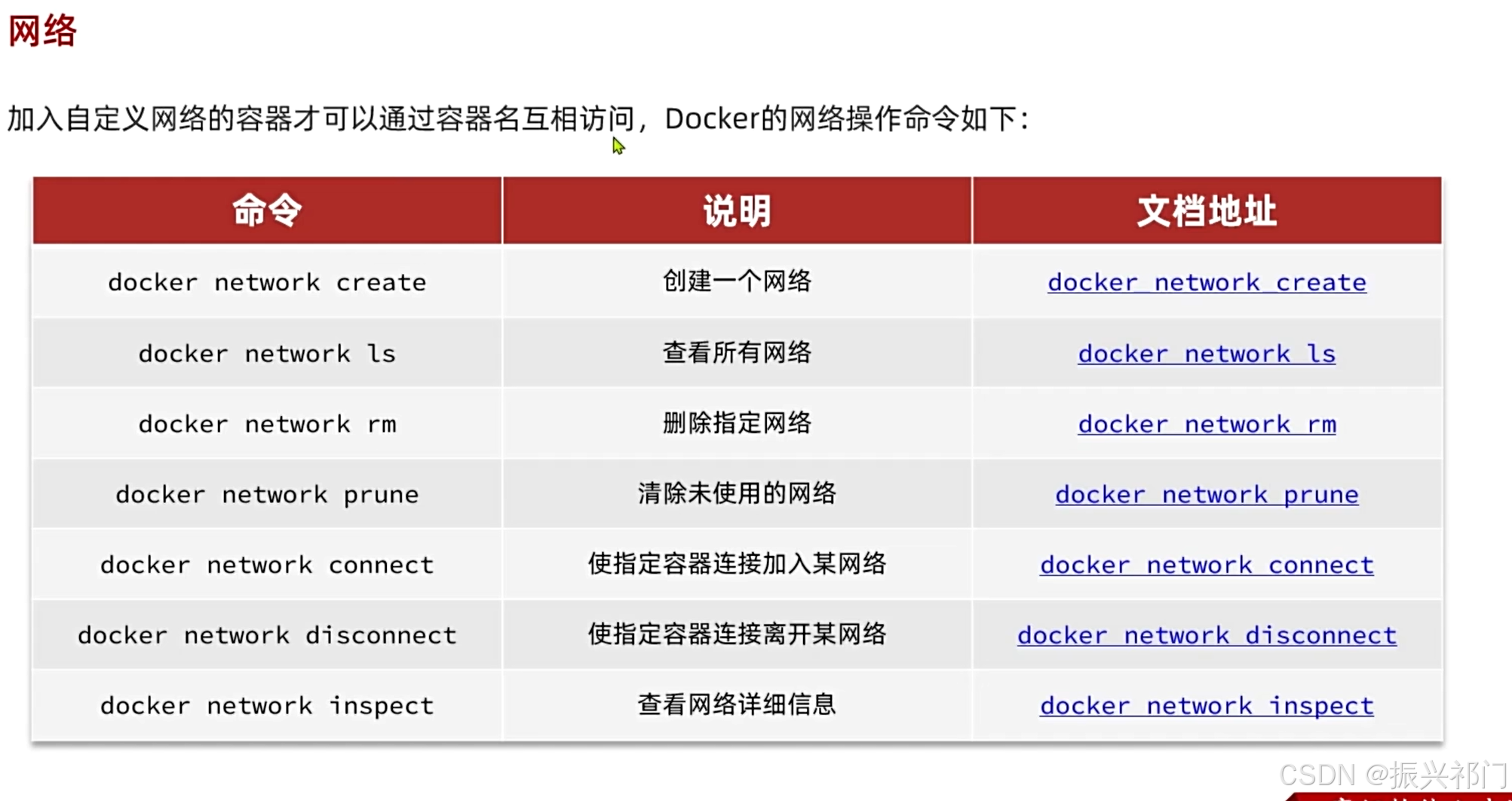Select the docker network ls command cell
This screenshot has width=1512, height=801.
coord(267,354)
